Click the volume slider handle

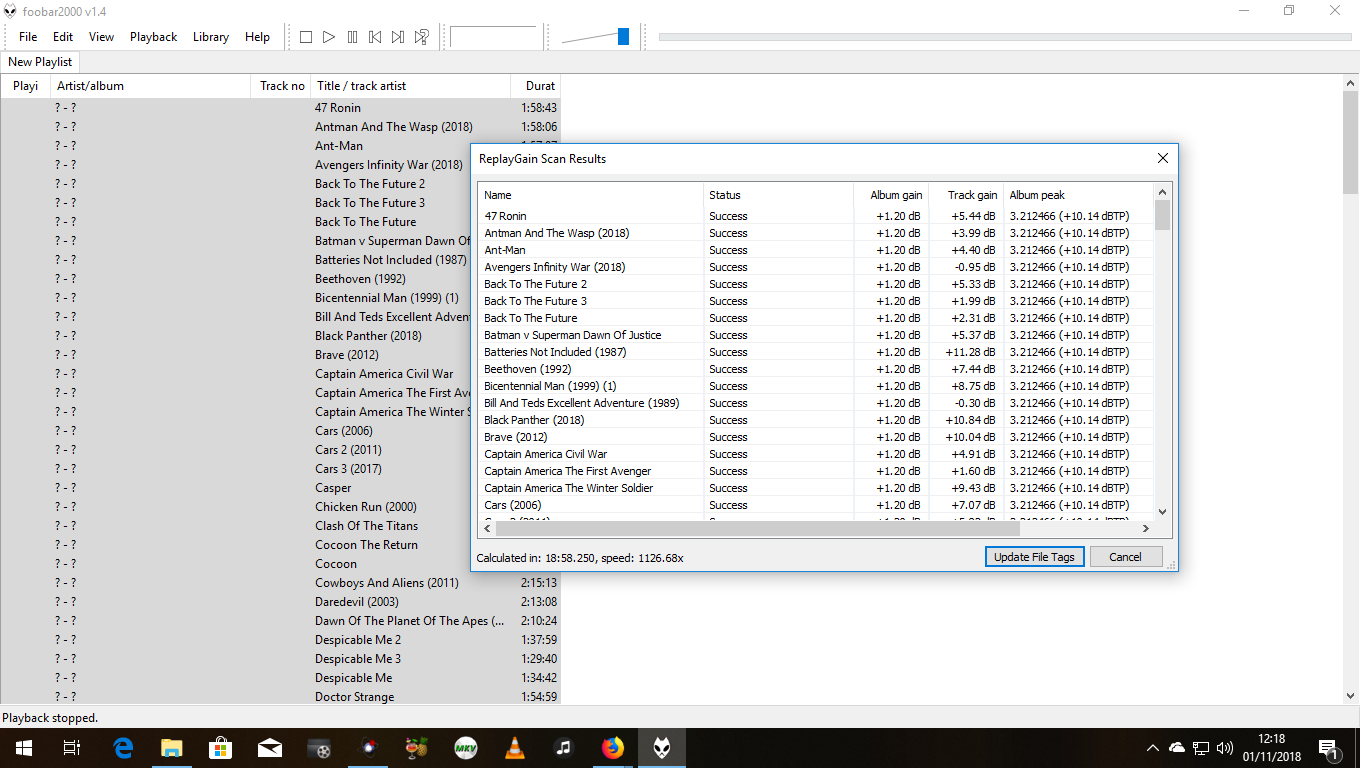point(623,37)
